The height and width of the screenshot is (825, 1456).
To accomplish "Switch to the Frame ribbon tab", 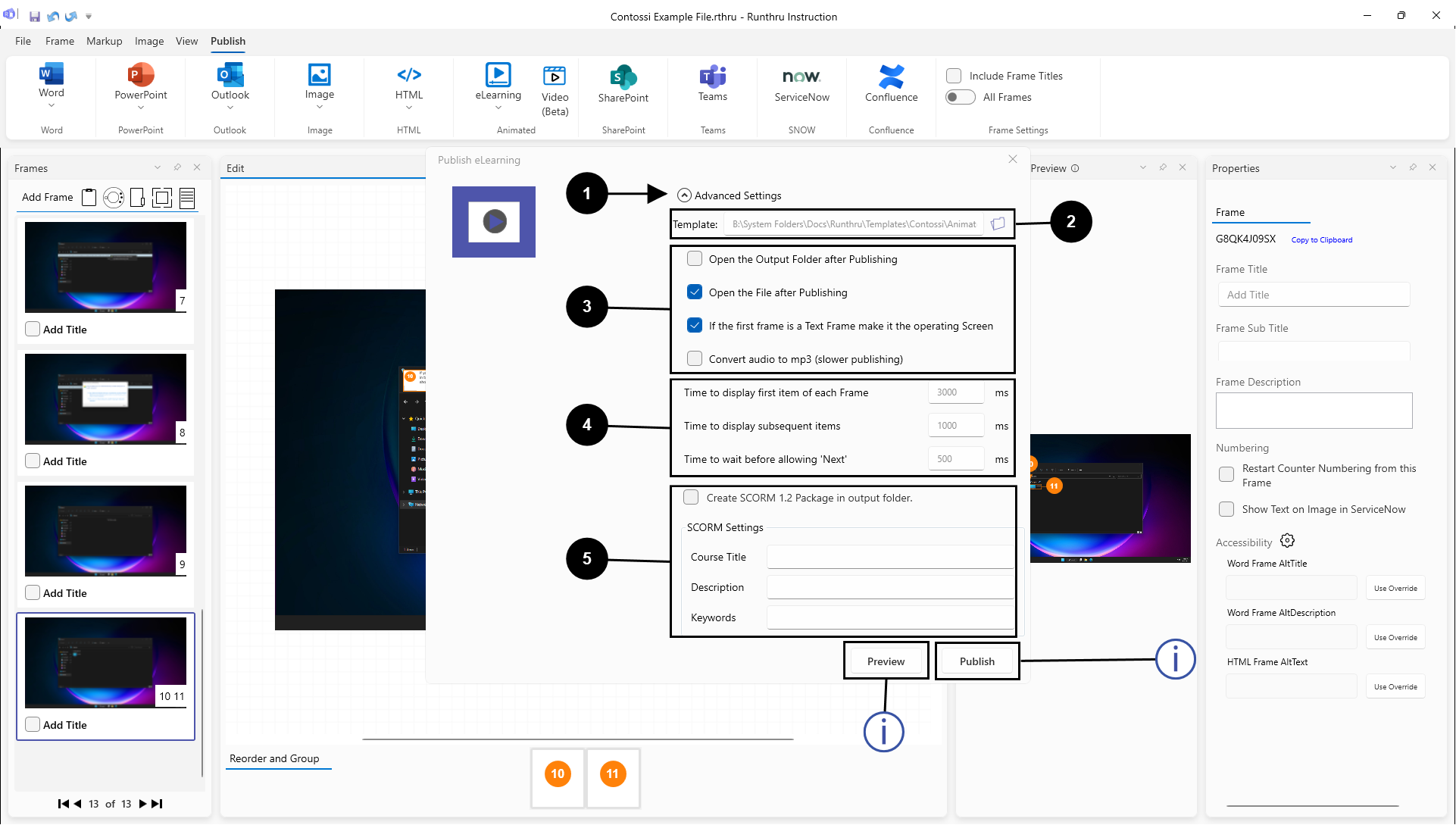I will pyautogui.click(x=59, y=41).
